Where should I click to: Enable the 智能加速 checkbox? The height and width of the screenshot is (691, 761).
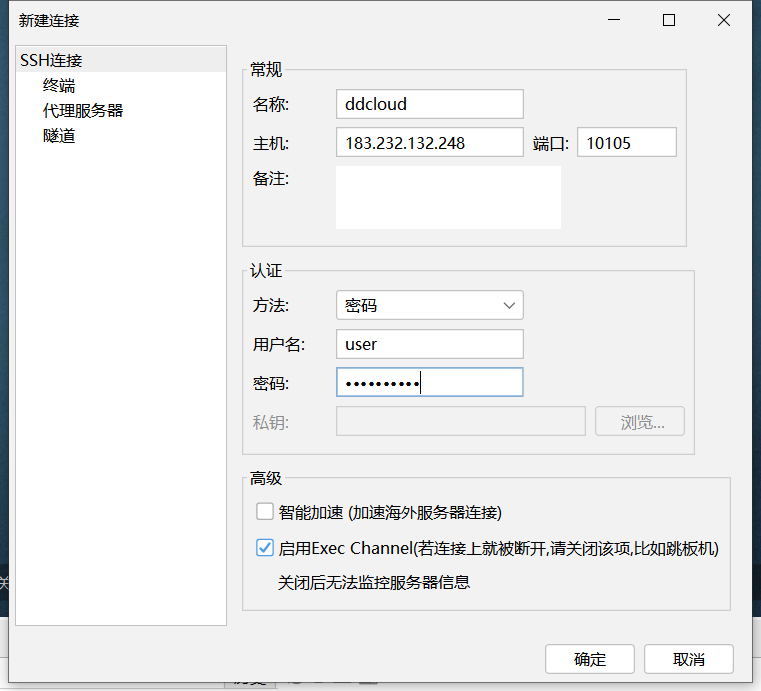pyautogui.click(x=265, y=512)
